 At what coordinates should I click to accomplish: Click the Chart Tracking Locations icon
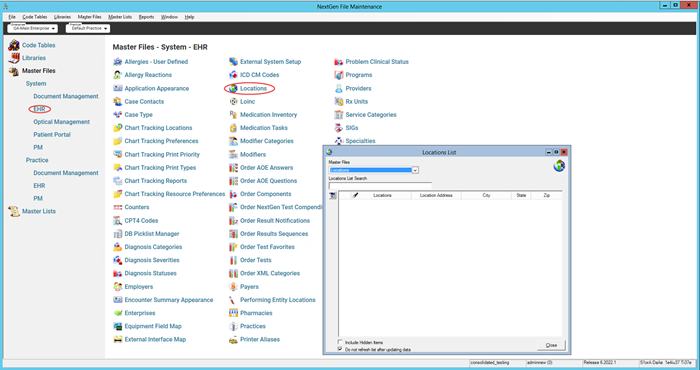point(117,128)
